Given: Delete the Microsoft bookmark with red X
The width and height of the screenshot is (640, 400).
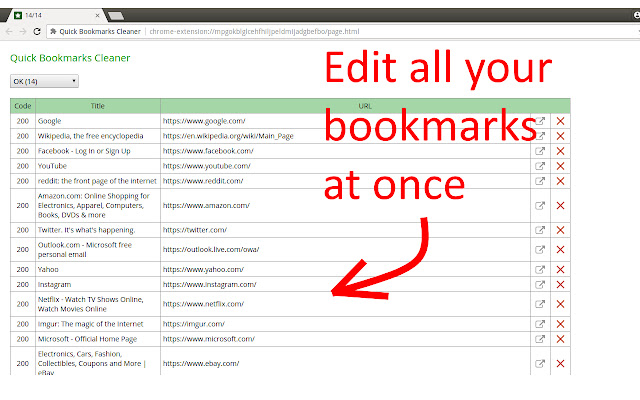Looking at the screenshot, I should point(560,339).
